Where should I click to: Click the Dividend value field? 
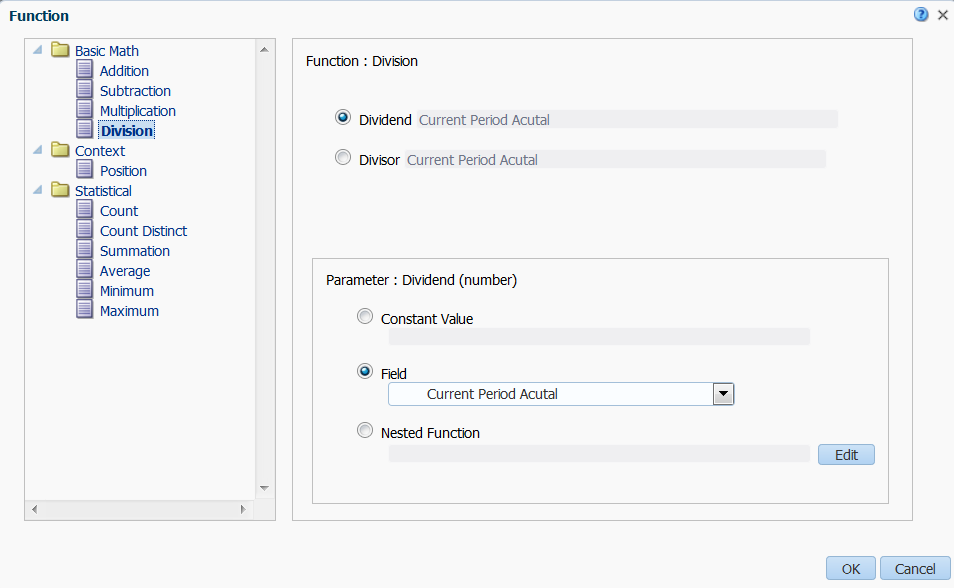click(x=627, y=119)
